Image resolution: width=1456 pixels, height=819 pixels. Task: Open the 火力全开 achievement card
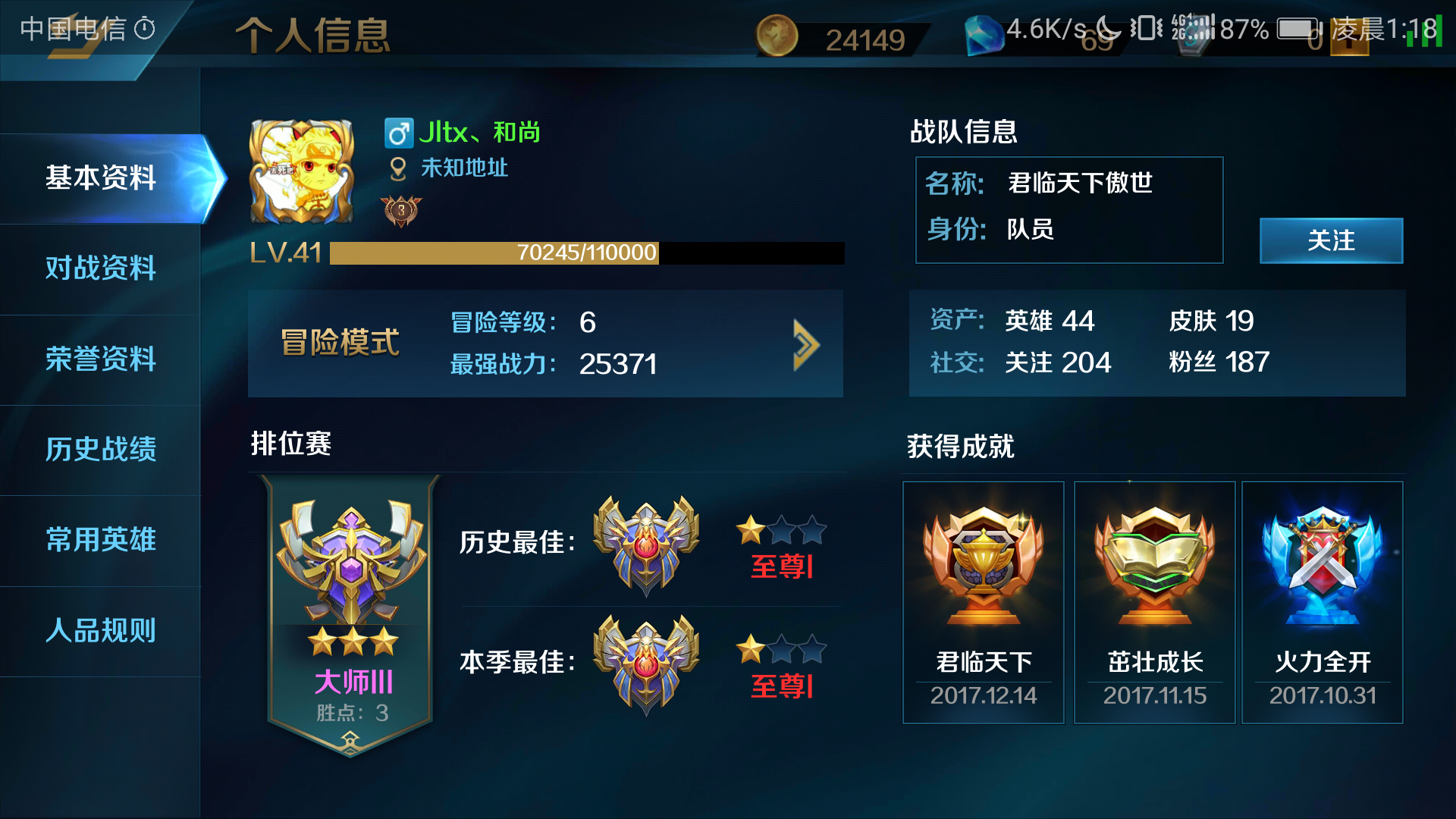(x=1323, y=602)
